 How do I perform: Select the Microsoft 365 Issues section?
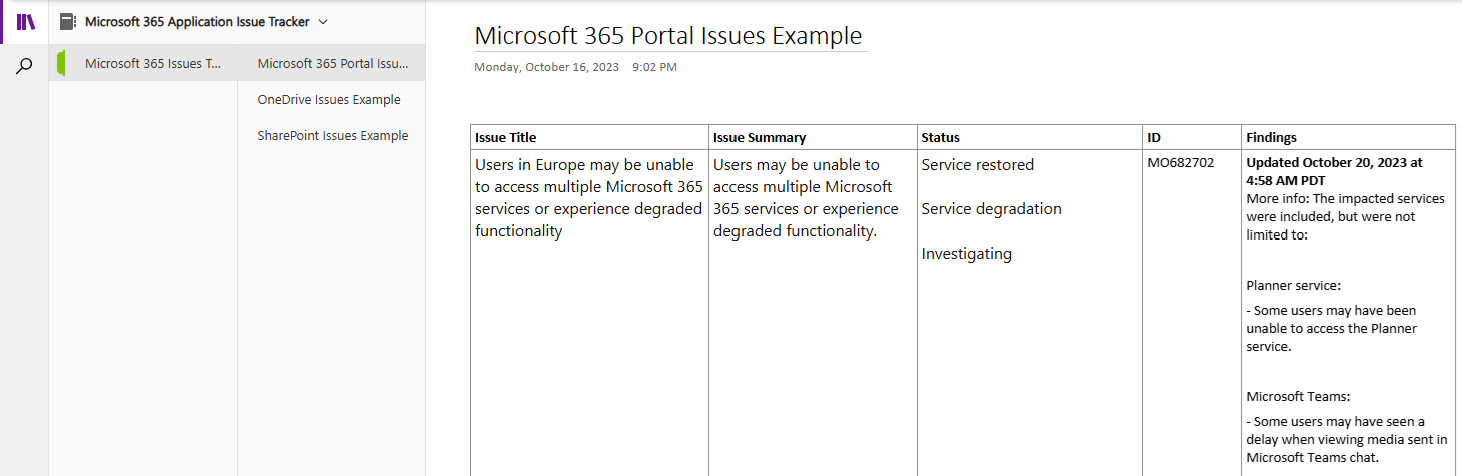(x=143, y=63)
